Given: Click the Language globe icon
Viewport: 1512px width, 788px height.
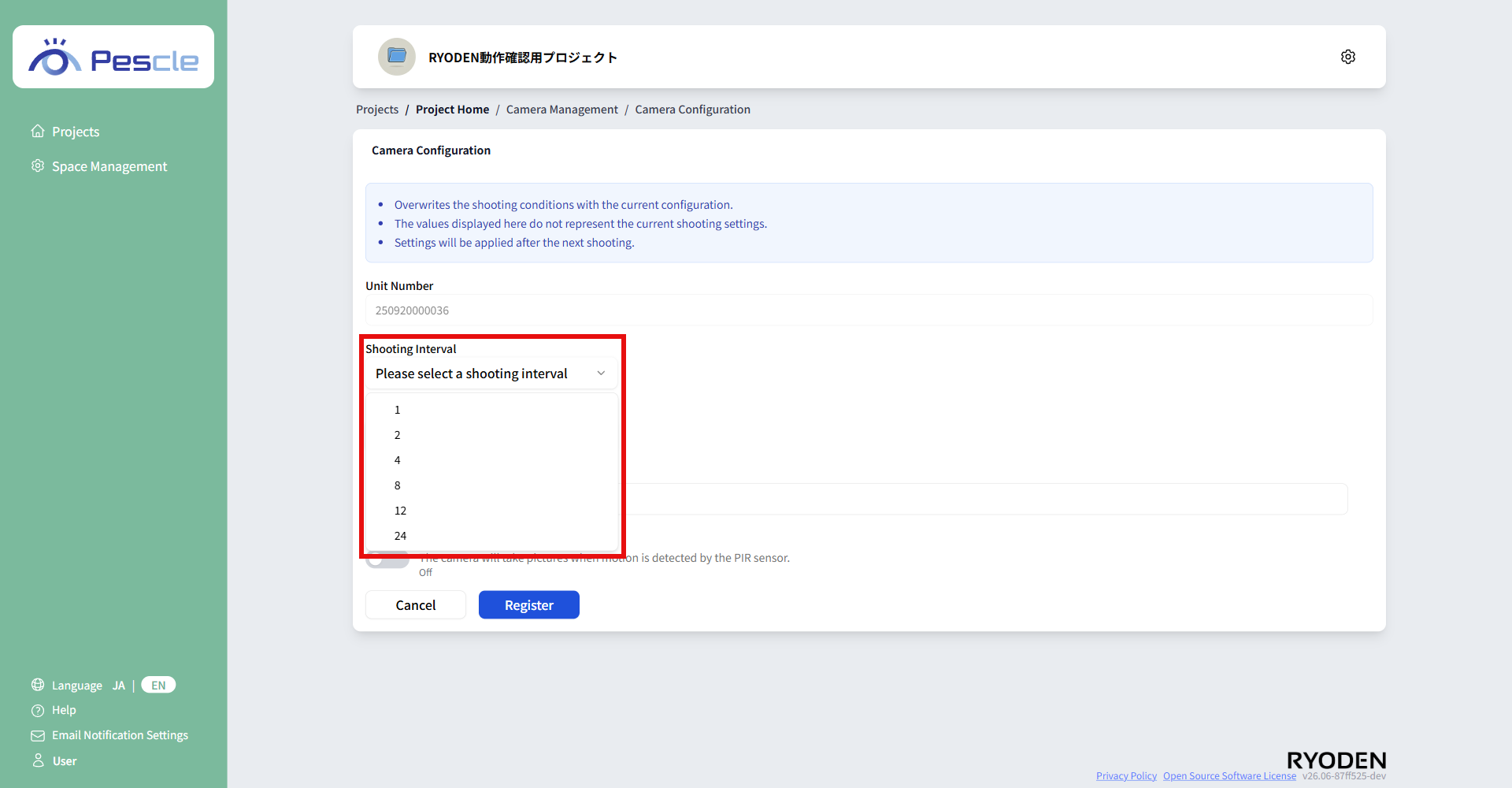Looking at the screenshot, I should pyautogui.click(x=38, y=685).
